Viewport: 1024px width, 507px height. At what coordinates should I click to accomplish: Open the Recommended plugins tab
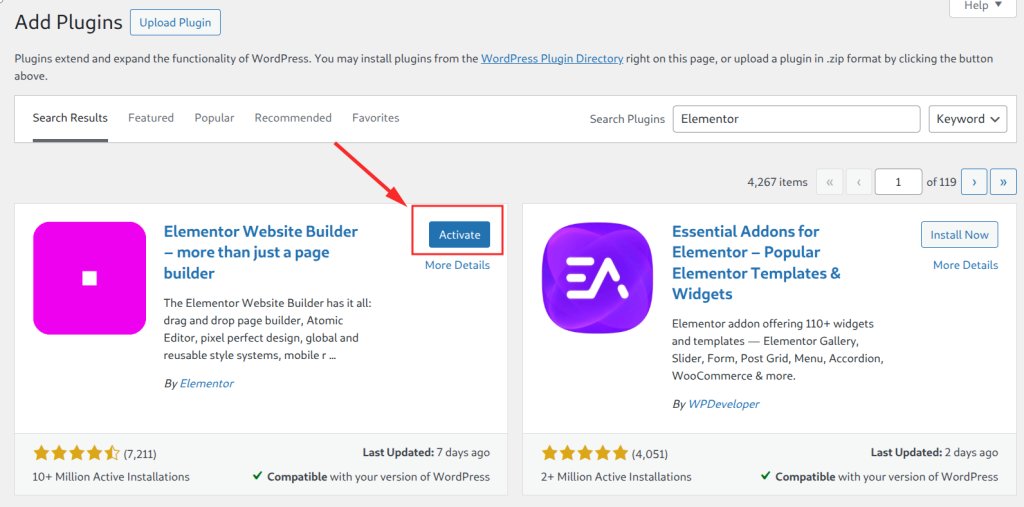click(x=293, y=118)
